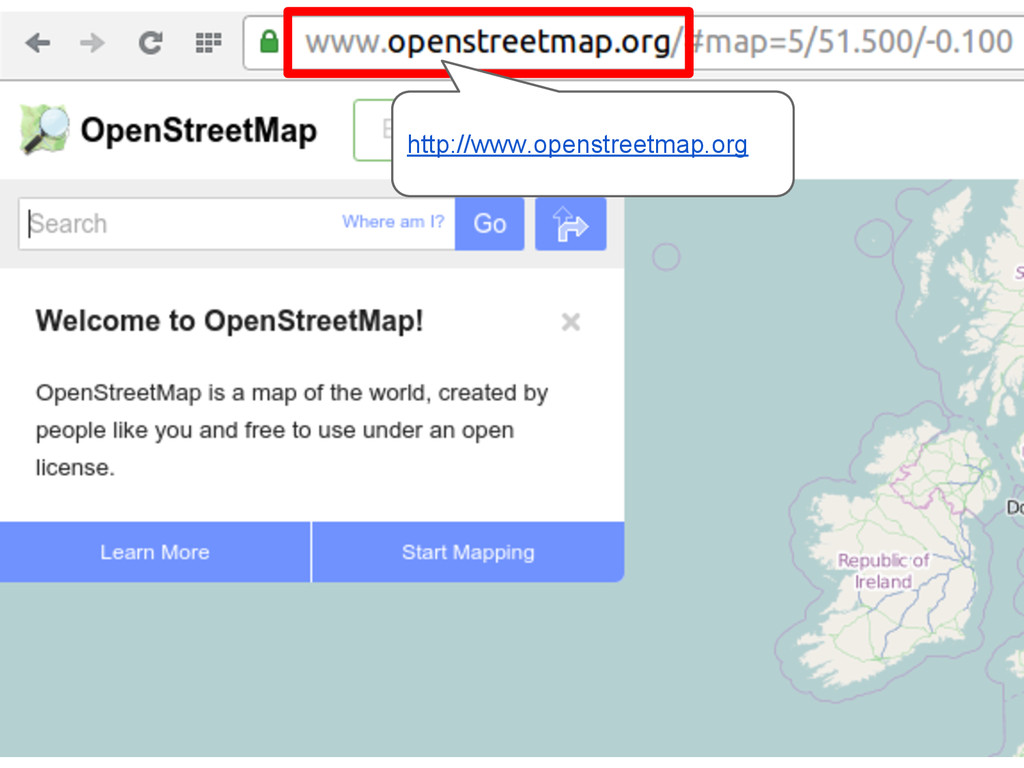
Task: Click the Go search button
Action: pyautogui.click(x=490, y=224)
